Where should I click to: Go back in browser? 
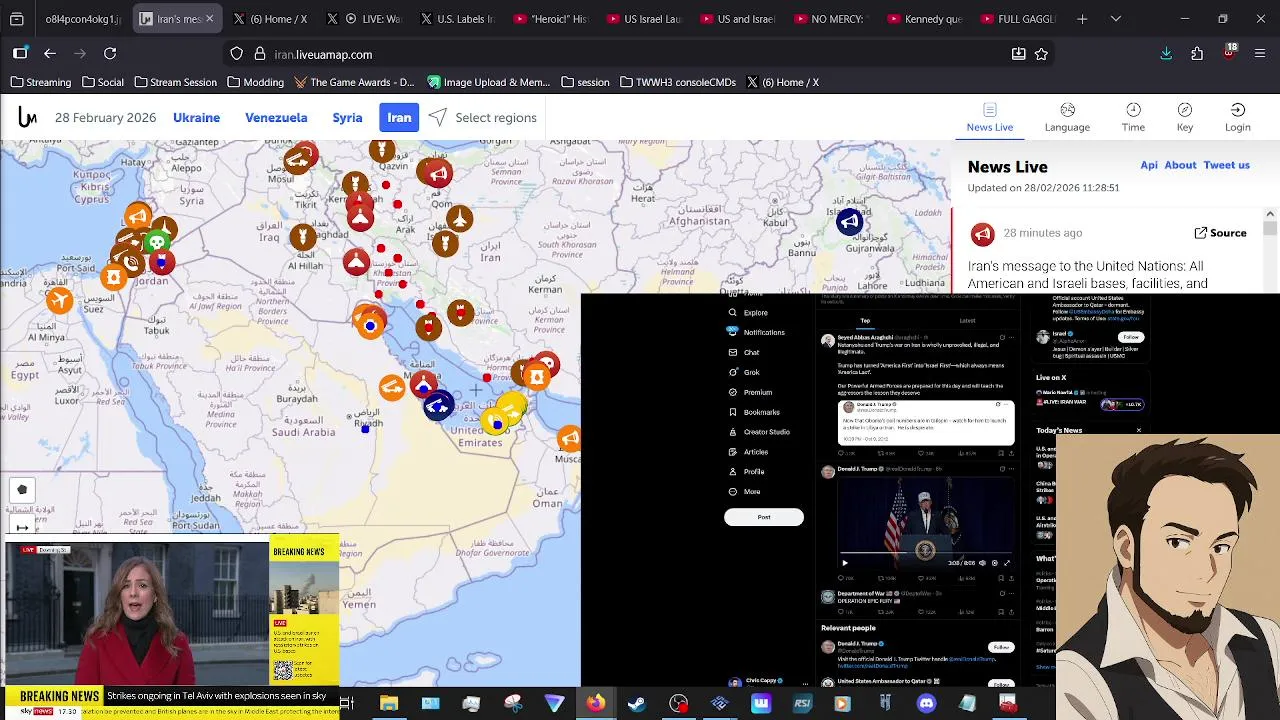coord(50,54)
